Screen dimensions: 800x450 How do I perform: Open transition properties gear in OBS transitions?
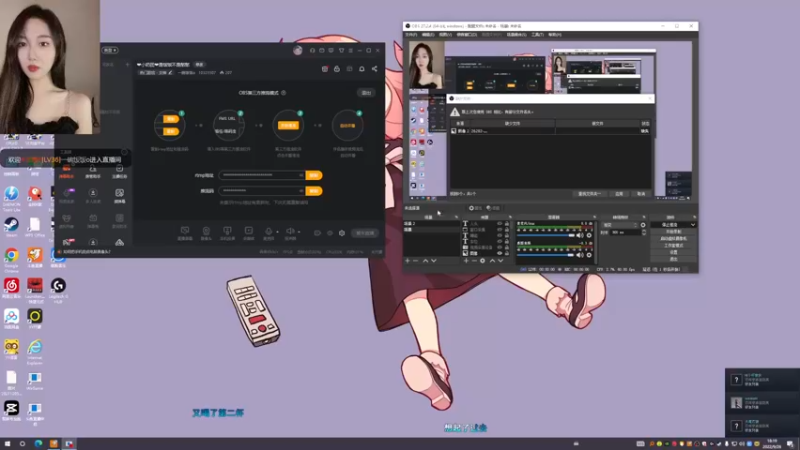tap(643, 225)
